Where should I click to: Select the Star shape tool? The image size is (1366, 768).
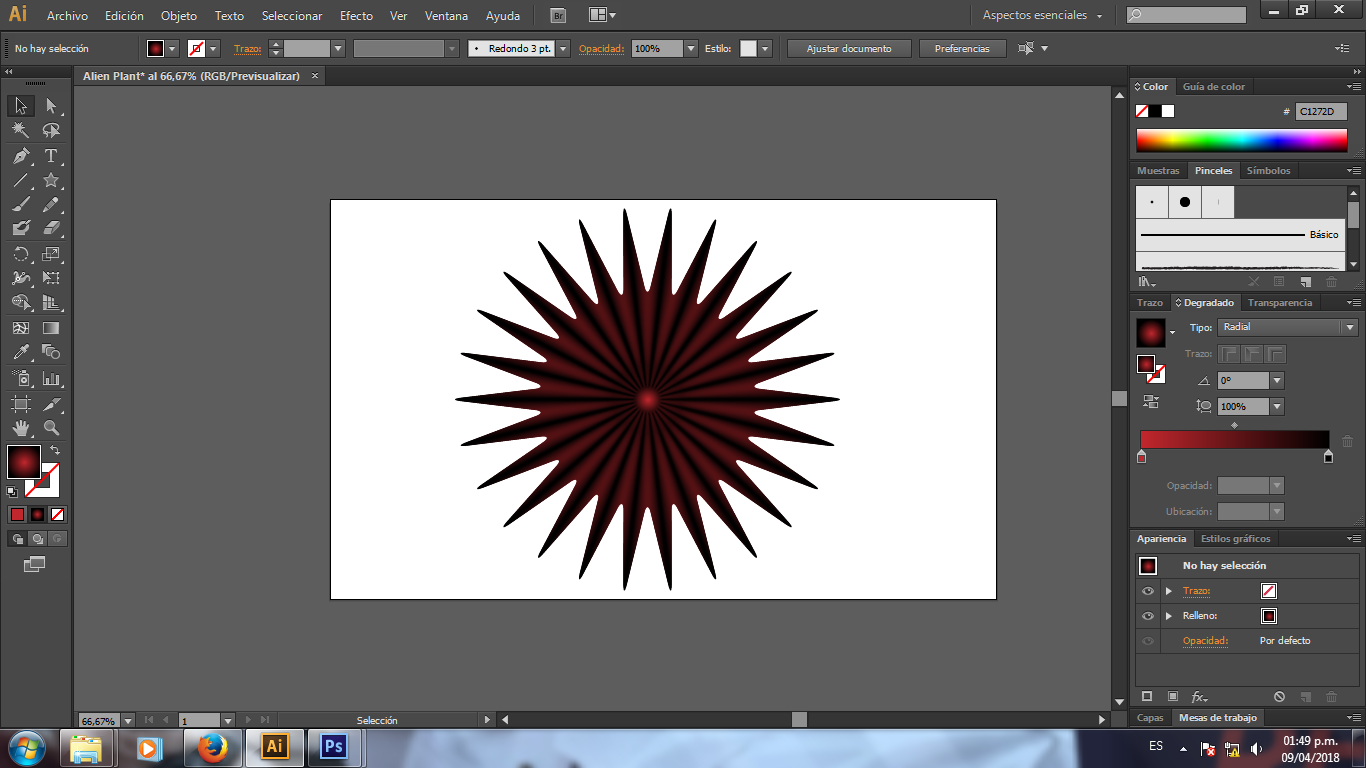tap(51, 181)
